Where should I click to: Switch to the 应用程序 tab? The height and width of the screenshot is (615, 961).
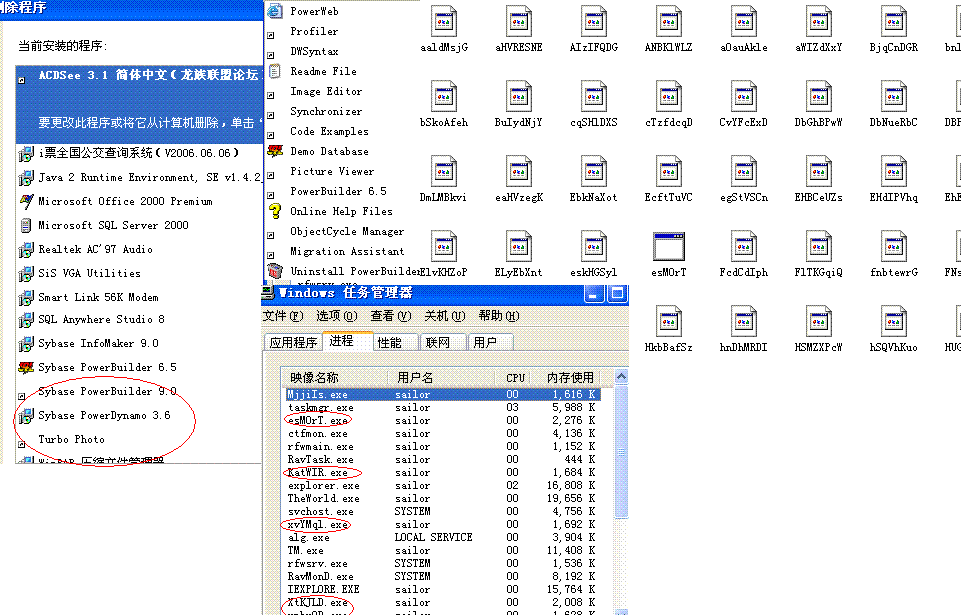(x=294, y=342)
